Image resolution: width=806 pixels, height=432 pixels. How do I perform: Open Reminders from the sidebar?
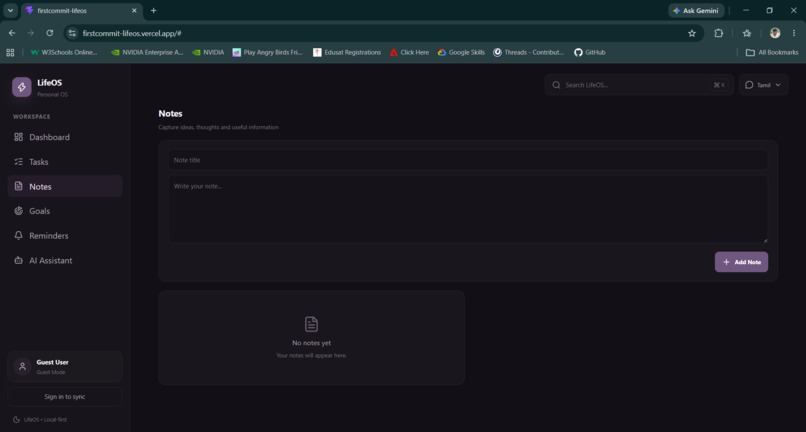[x=65, y=236]
